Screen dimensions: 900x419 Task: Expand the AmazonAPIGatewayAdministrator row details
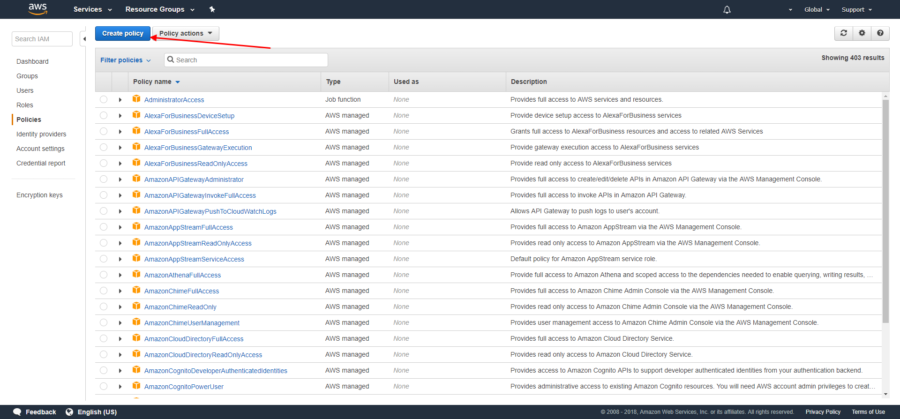pos(120,179)
